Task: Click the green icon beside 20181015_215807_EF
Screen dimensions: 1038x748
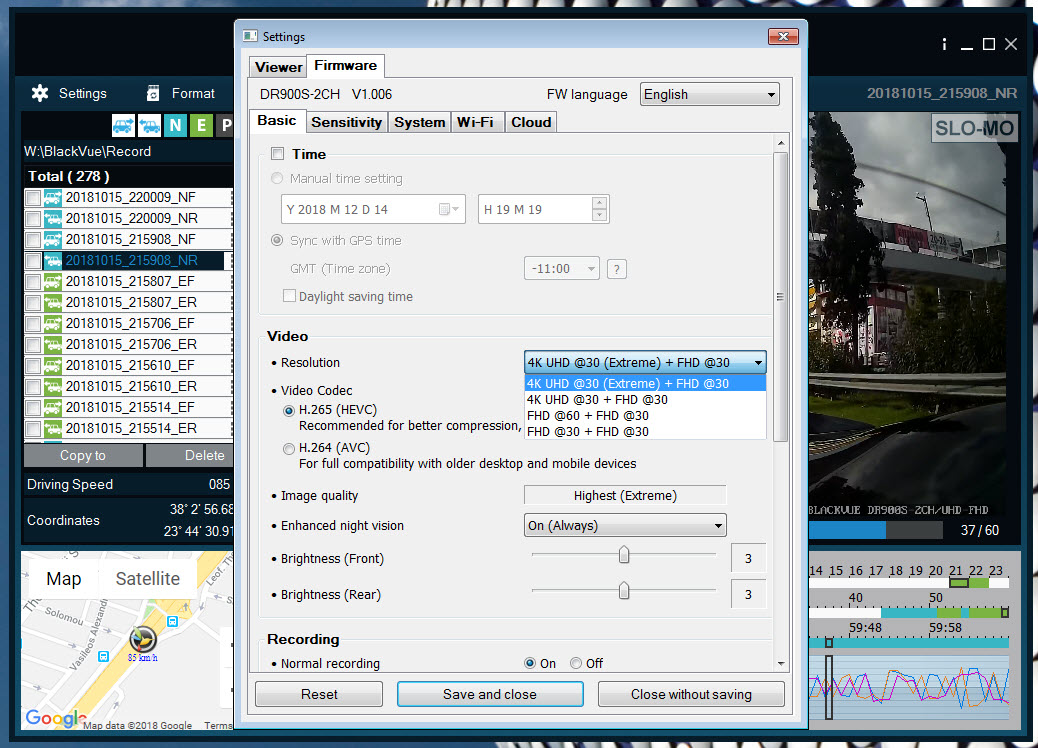Action: (x=53, y=281)
